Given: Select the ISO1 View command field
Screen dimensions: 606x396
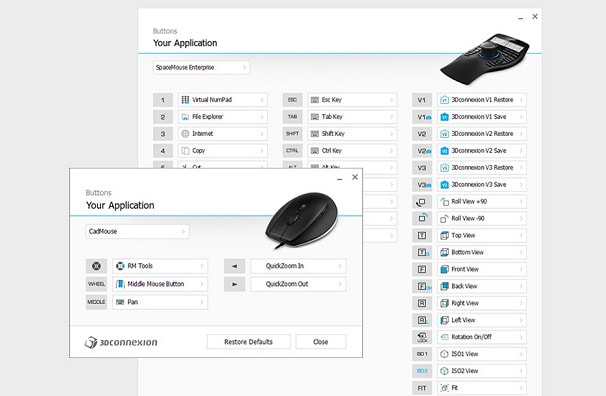Looking at the screenshot, I should 482,354.
